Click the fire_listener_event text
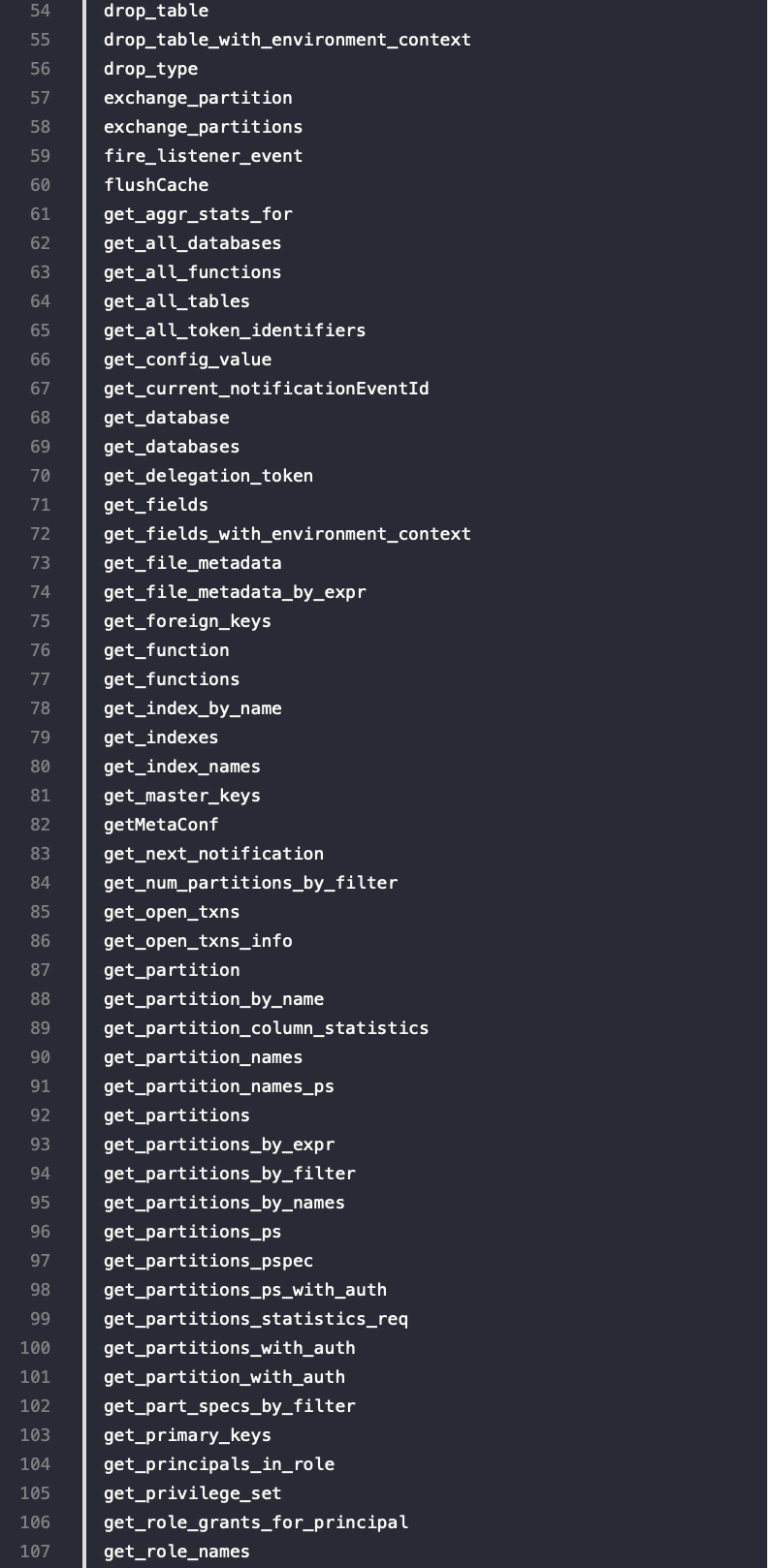This screenshot has height=1568, width=768. (x=203, y=156)
